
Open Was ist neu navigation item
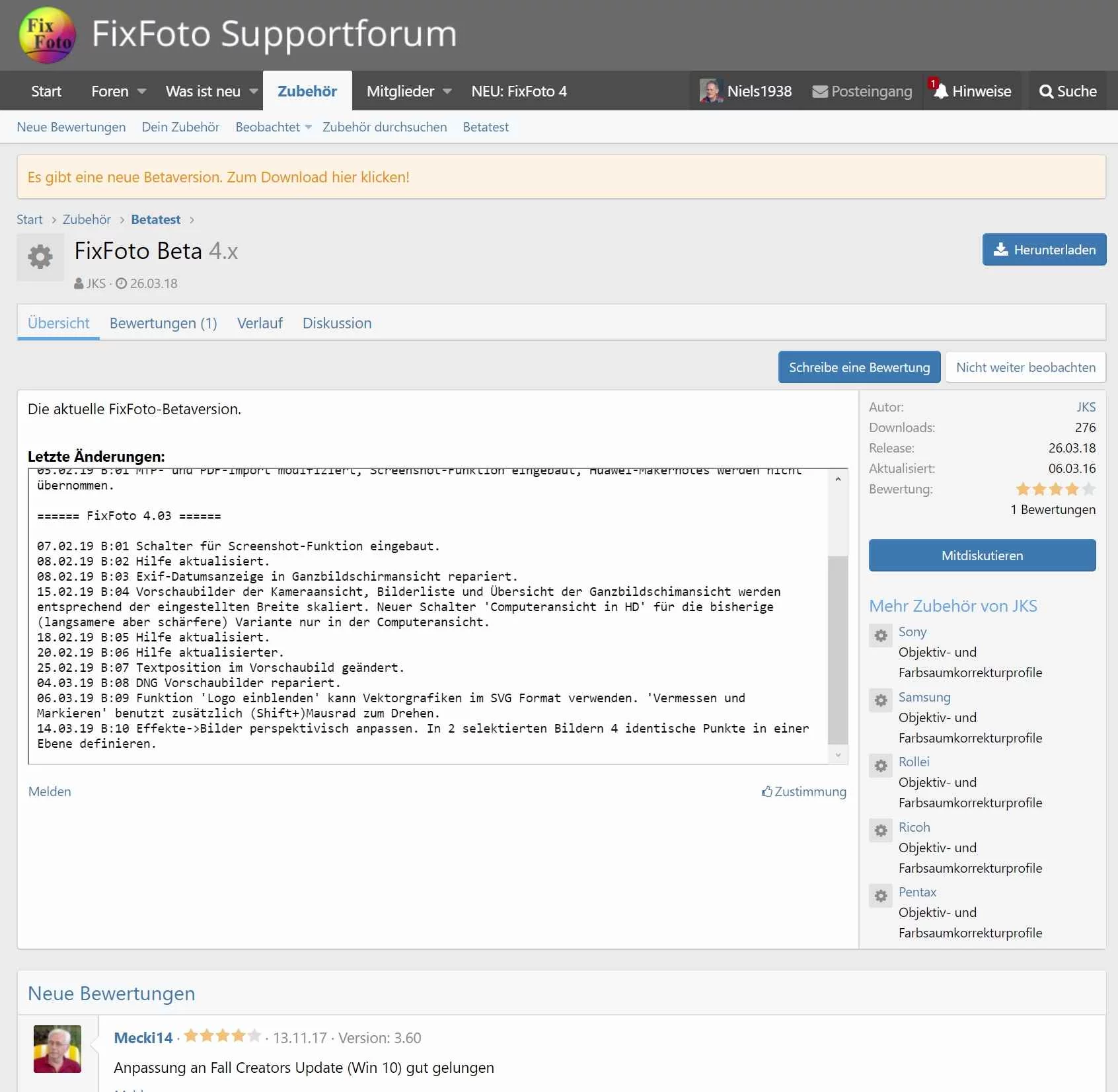[203, 91]
